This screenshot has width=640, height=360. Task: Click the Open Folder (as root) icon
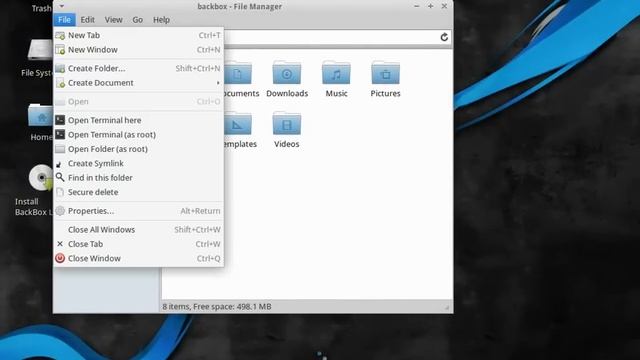[60, 149]
